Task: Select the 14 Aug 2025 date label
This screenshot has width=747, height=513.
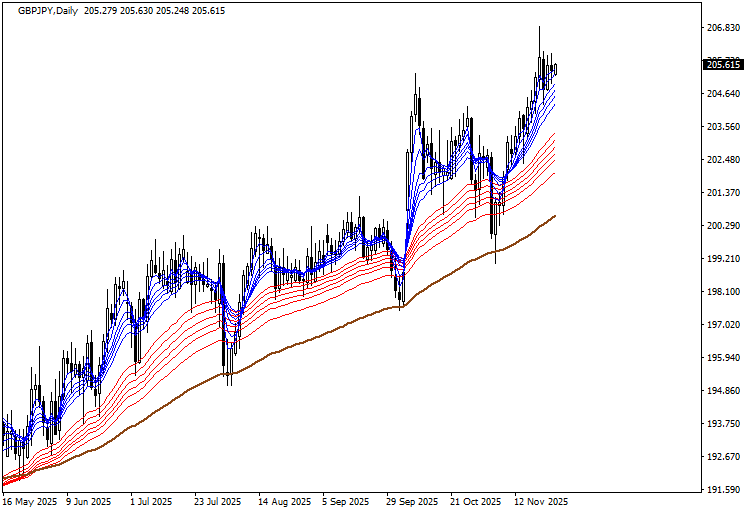Action: 284,502
